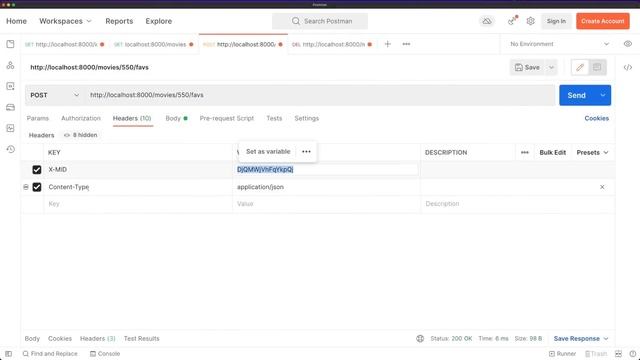Open the Pre-request Script tab
The image size is (640, 360).
click(227, 118)
